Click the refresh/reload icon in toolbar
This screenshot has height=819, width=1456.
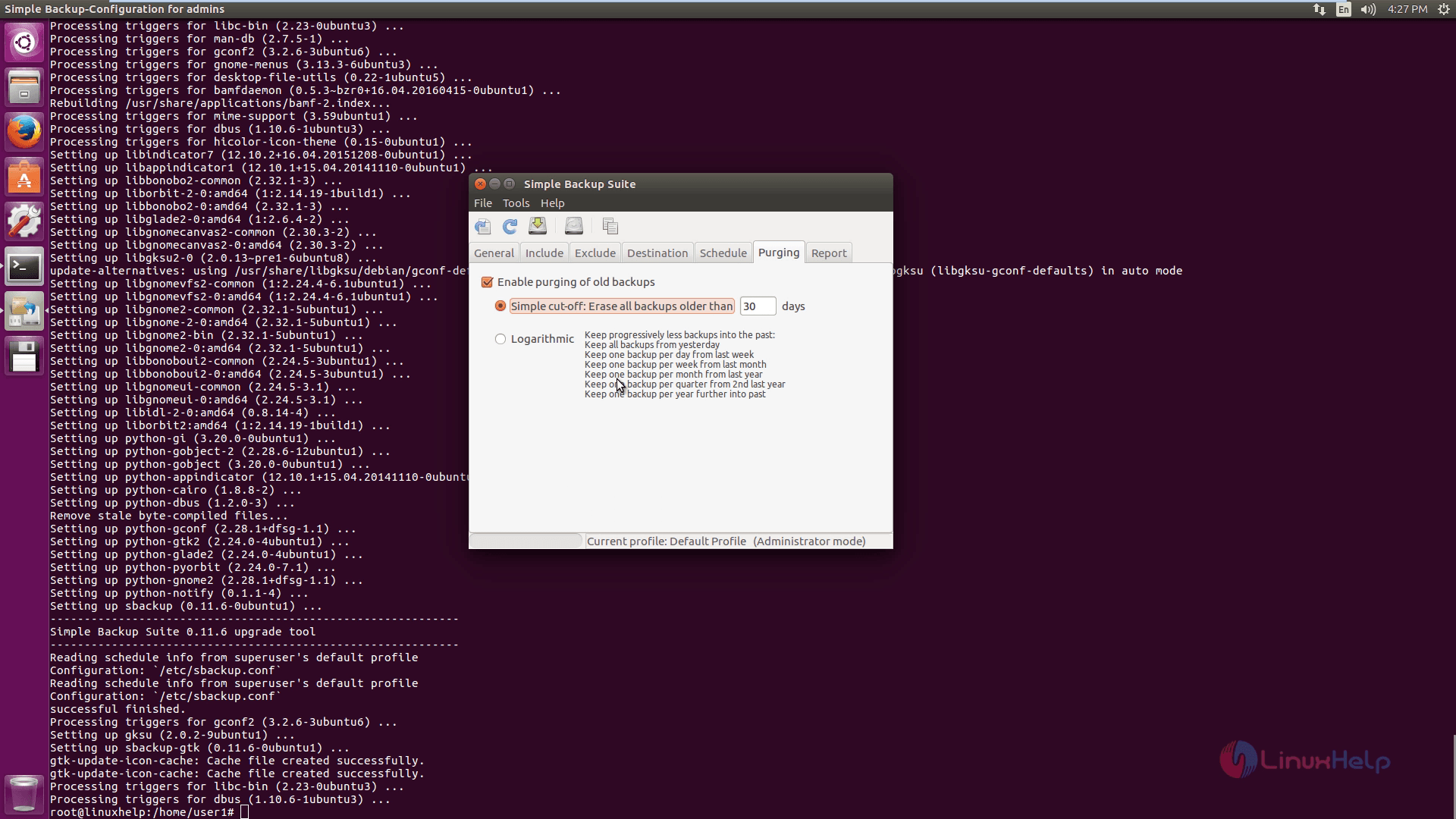point(509,226)
